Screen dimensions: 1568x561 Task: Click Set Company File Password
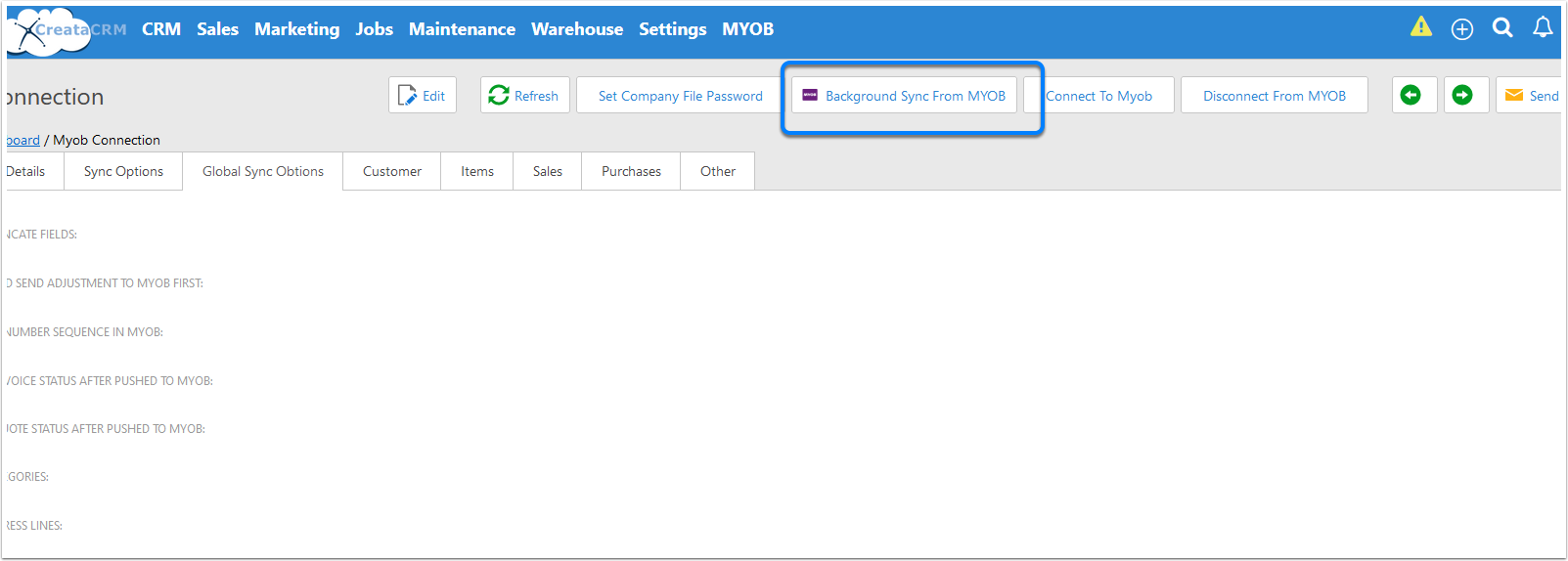(681, 95)
